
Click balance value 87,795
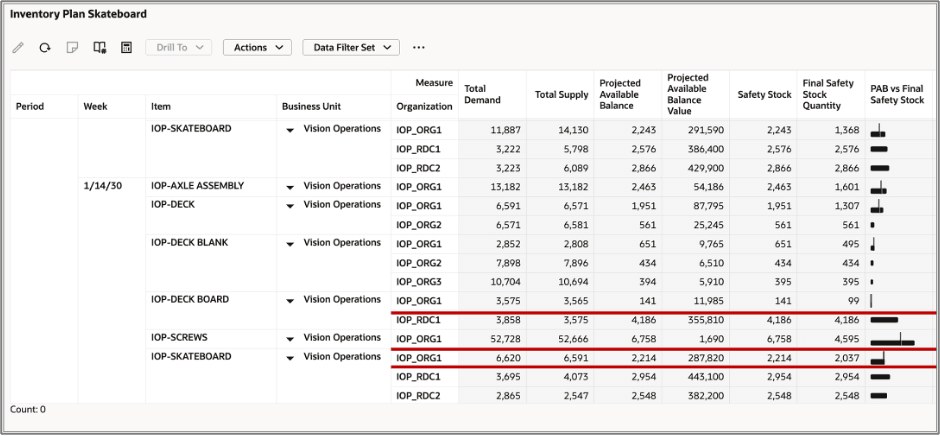pos(709,206)
